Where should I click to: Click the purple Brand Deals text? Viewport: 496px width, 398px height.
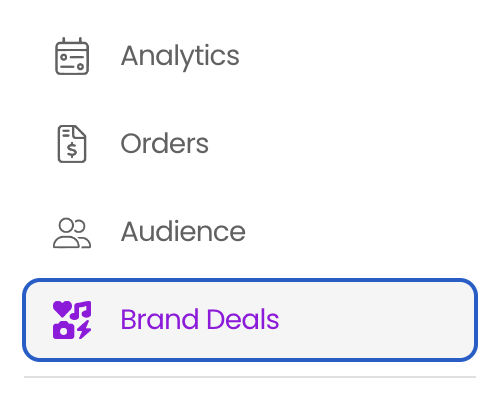click(x=200, y=319)
